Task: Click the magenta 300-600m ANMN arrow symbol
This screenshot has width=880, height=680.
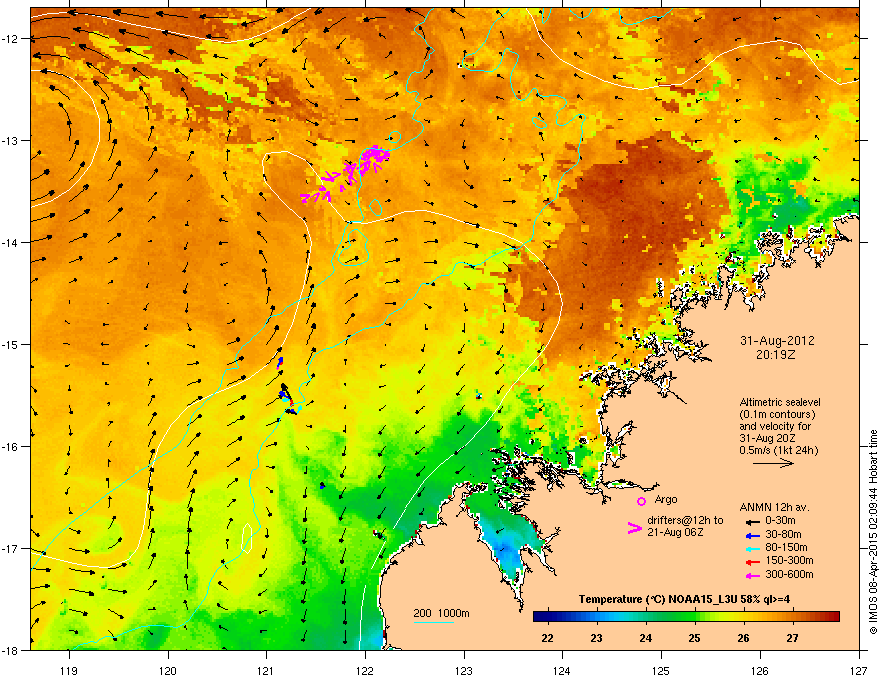Action: coord(751,575)
